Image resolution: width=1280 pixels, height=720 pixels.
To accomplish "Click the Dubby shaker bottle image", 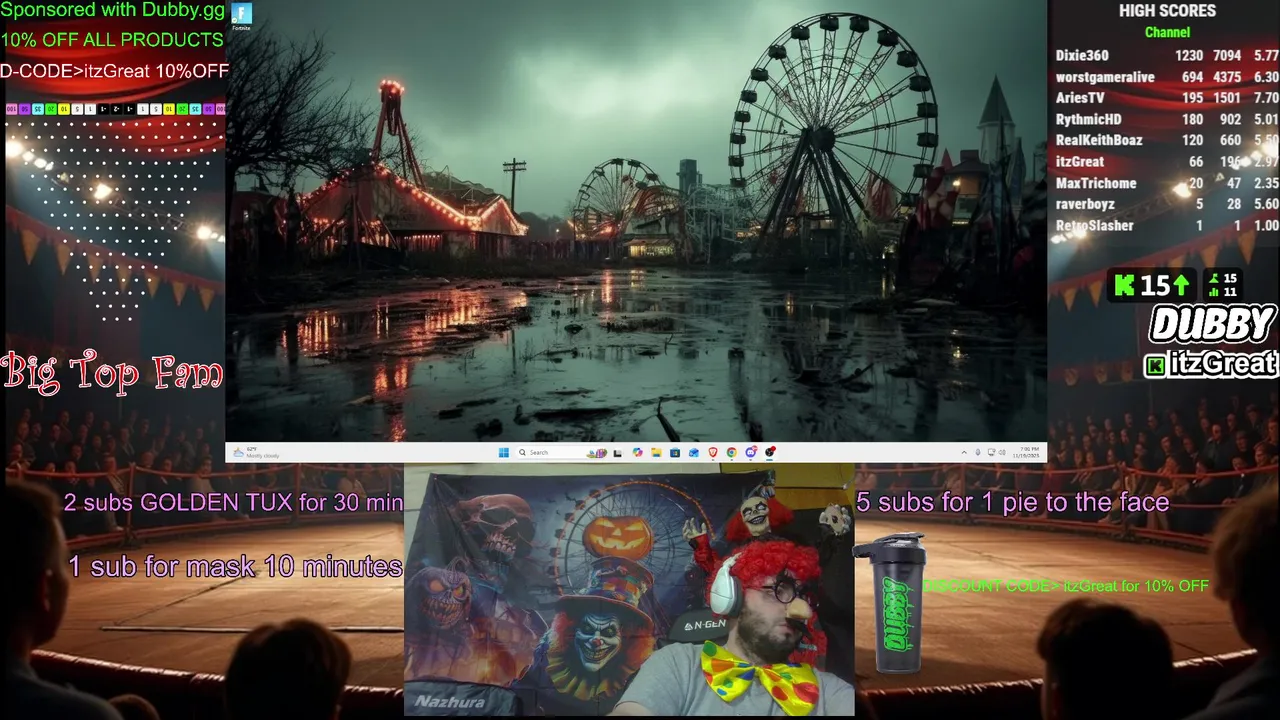I will click(891, 603).
